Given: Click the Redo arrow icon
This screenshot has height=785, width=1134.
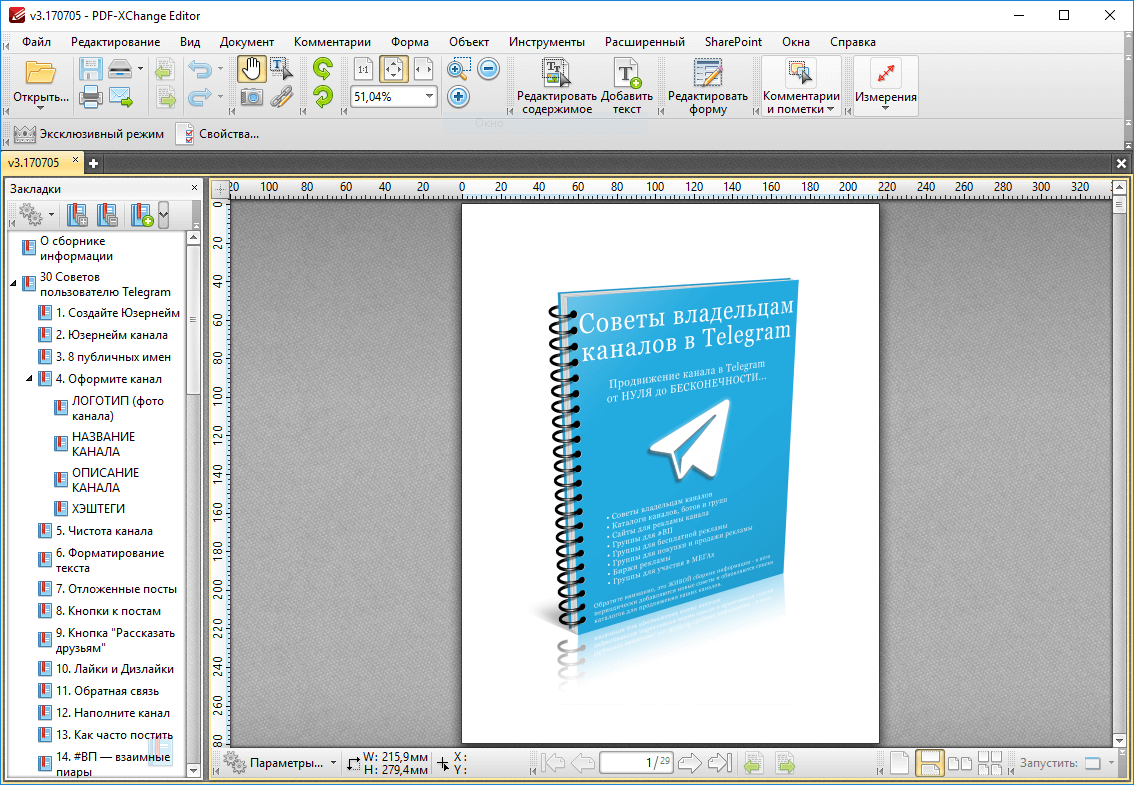Looking at the screenshot, I should pos(200,96).
